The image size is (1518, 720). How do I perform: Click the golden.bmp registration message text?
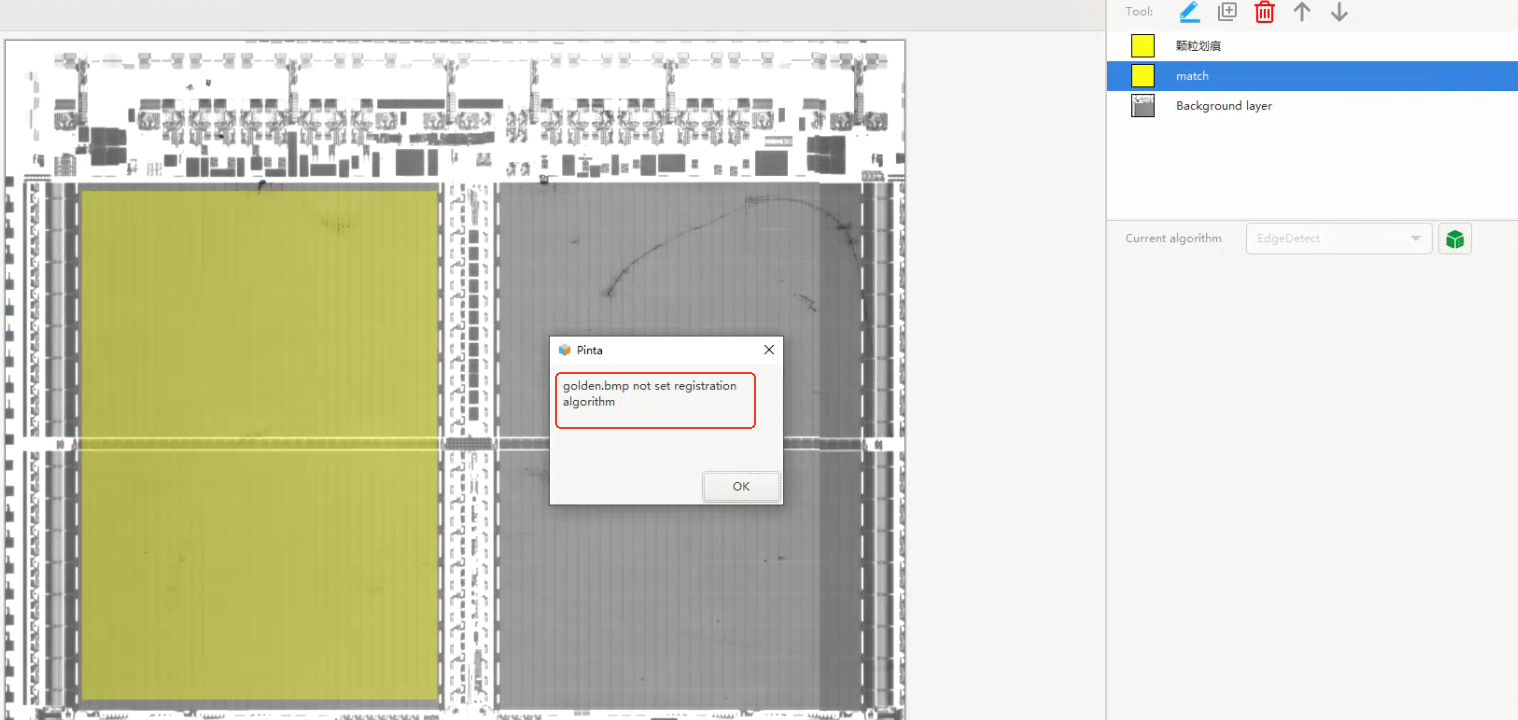click(x=650, y=394)
